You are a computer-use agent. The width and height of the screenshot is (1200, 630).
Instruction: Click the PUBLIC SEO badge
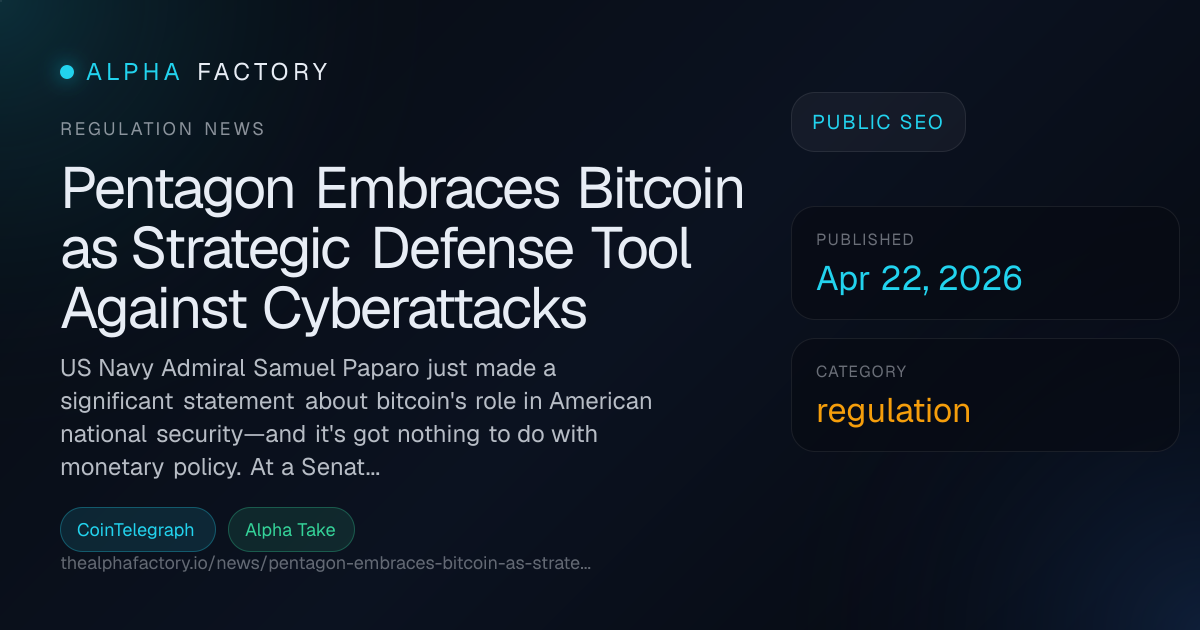pyautogui.click(x=877, y=122)
